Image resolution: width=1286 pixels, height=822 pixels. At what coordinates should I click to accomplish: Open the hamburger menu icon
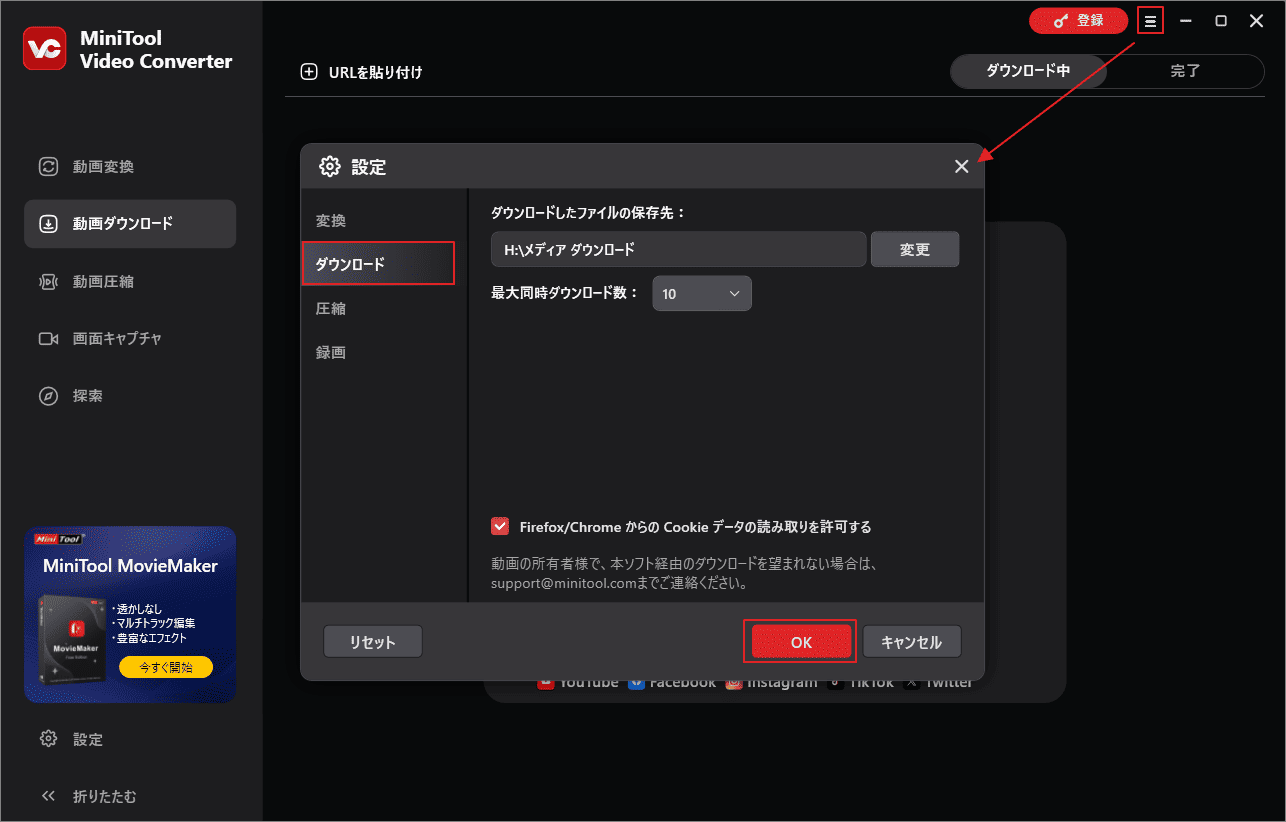pos(1150,21)
